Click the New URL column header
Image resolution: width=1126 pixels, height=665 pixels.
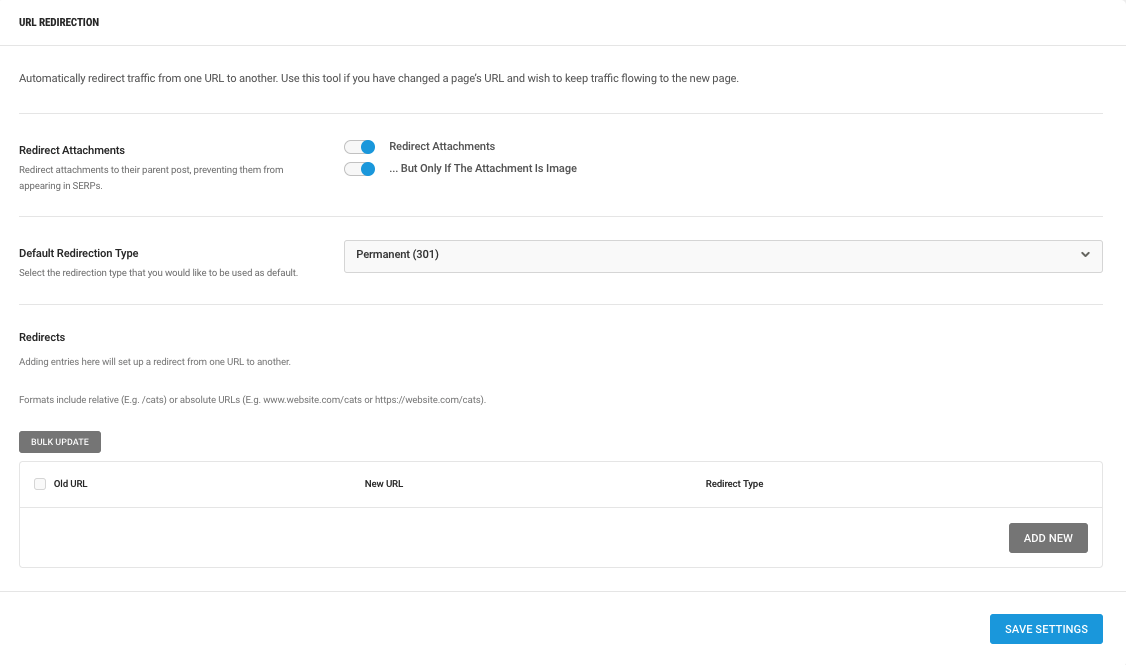click(383, 484)
